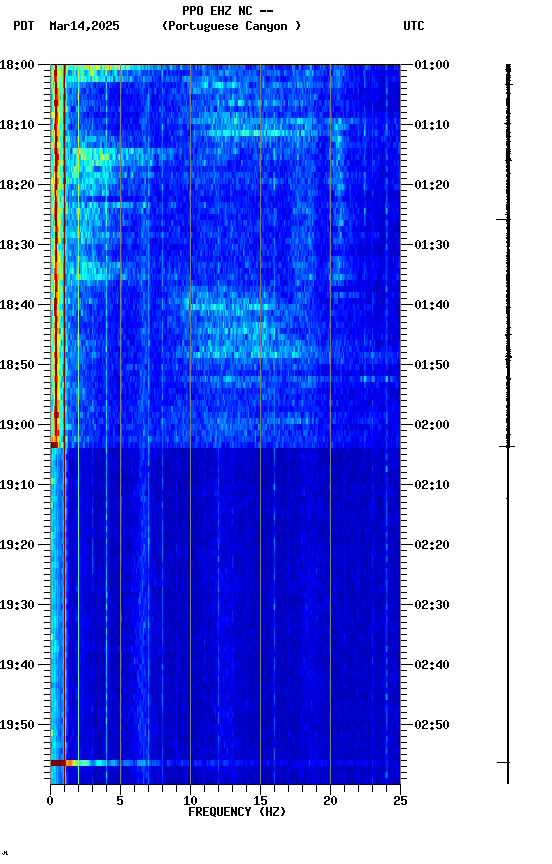This screenshot has height=864, width=552.
Task: Click the seismogram tick near 02:56 UTC
Action: (504, 763)
